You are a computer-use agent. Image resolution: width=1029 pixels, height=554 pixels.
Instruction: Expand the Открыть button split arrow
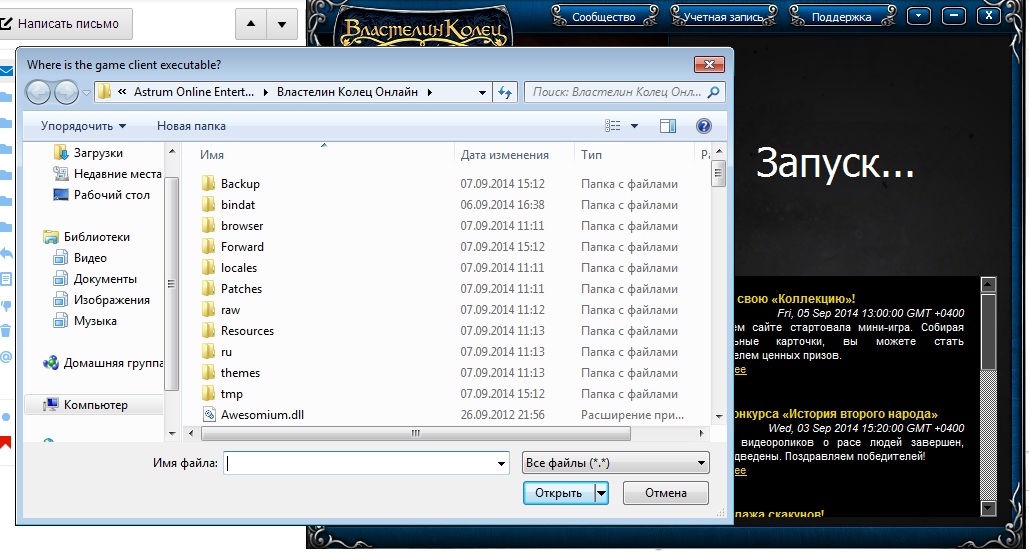click(601, 493)
